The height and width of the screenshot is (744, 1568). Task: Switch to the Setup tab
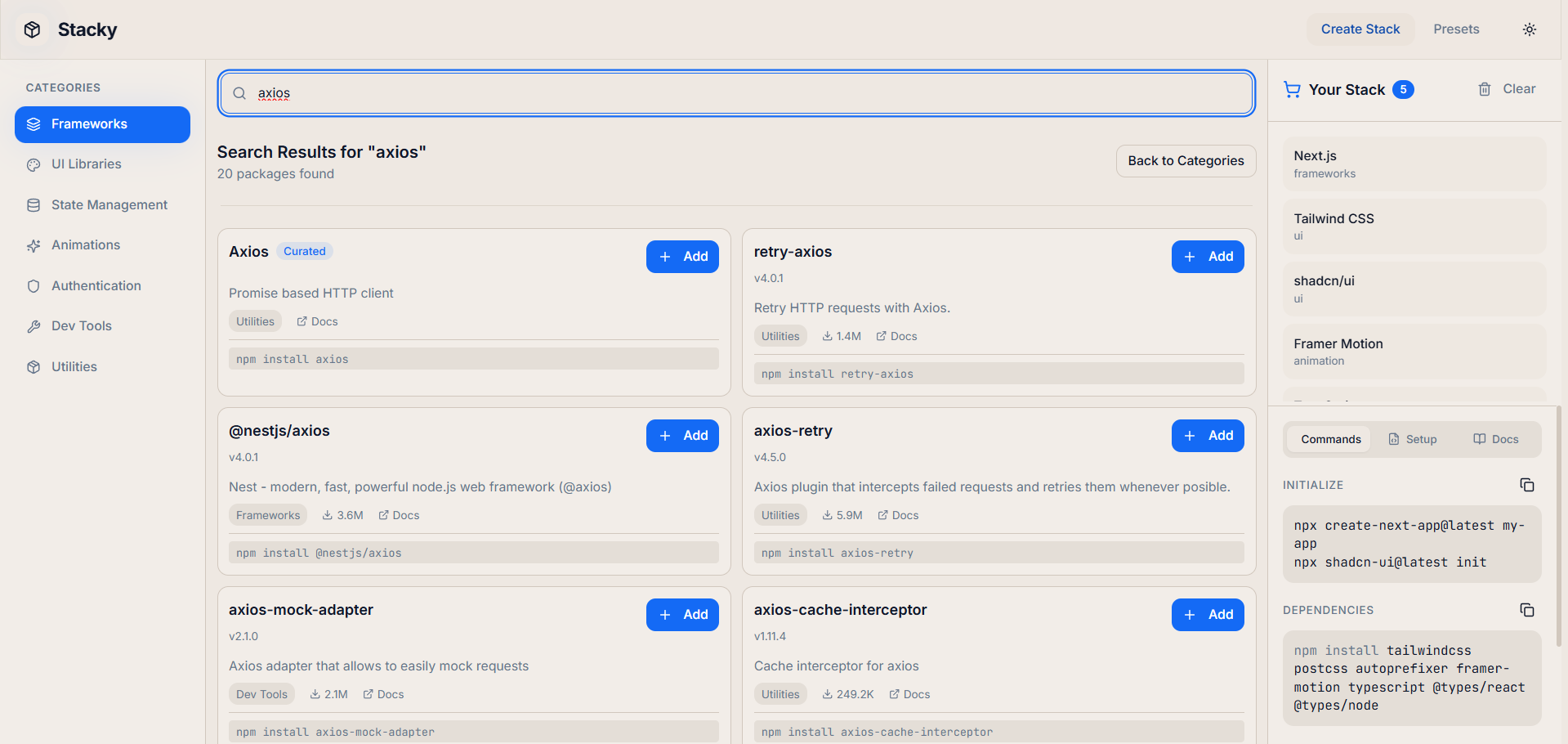pyautogui.click(x=1413, y=439)
